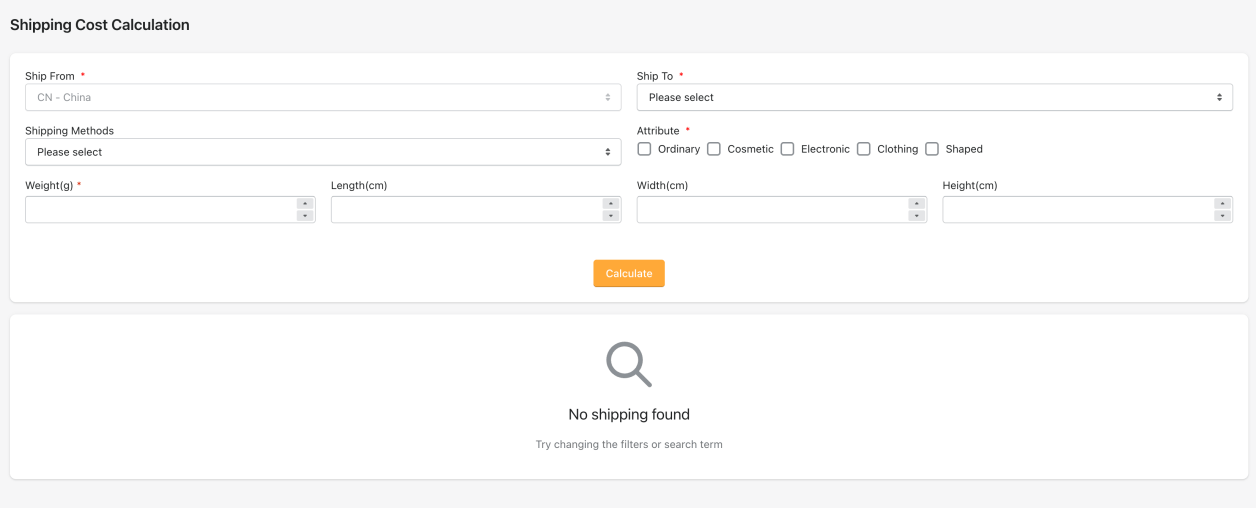Increase Weight(g) with the up stepper arrow
This screenshot has height=508, width=1256.
point(305,203)
